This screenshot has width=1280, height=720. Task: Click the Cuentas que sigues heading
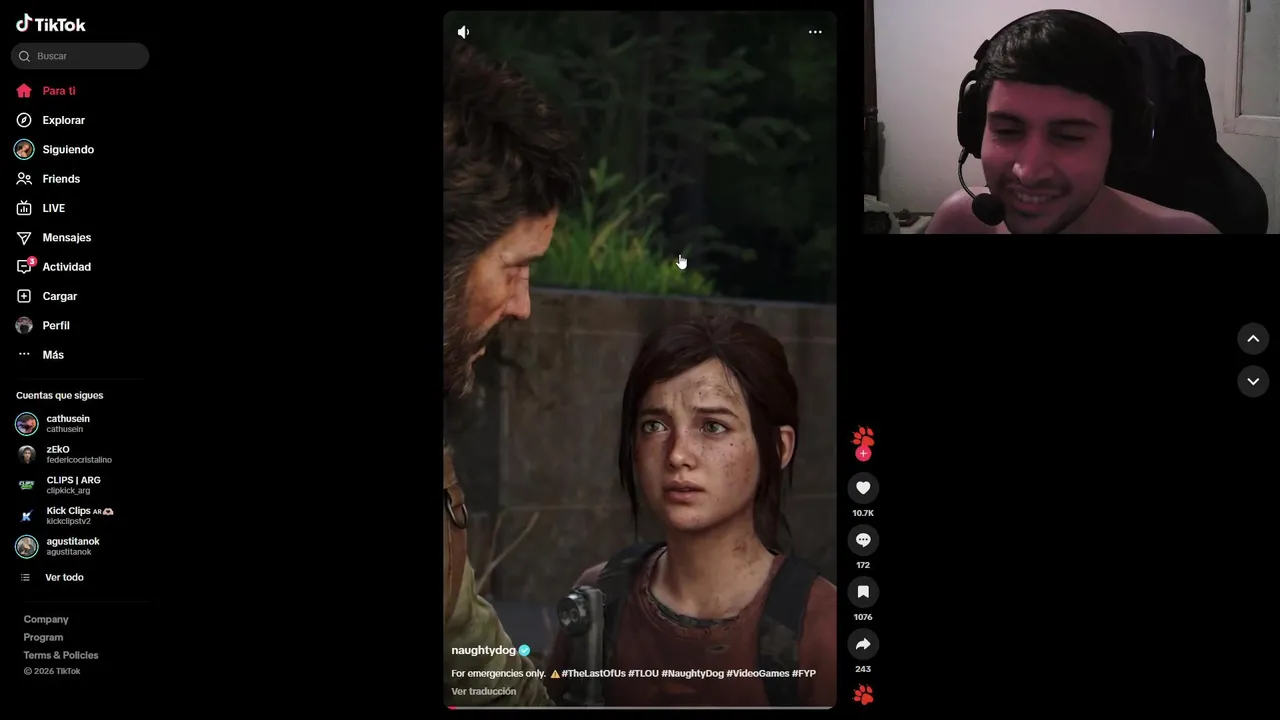[x=59, y=395]
